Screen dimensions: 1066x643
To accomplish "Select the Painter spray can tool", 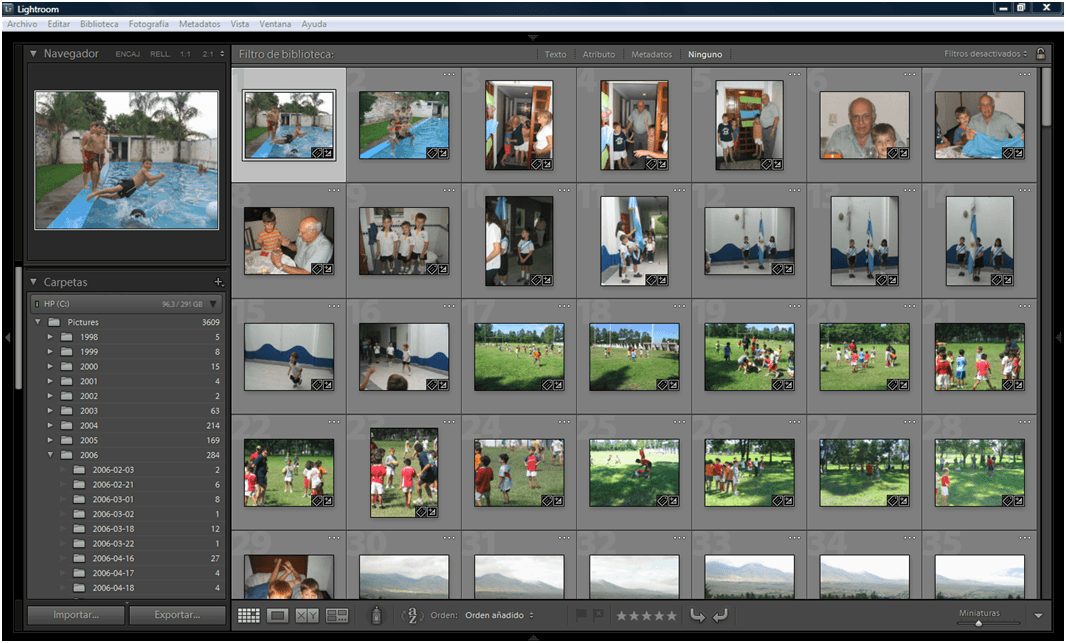I will (x=376, y=615).
